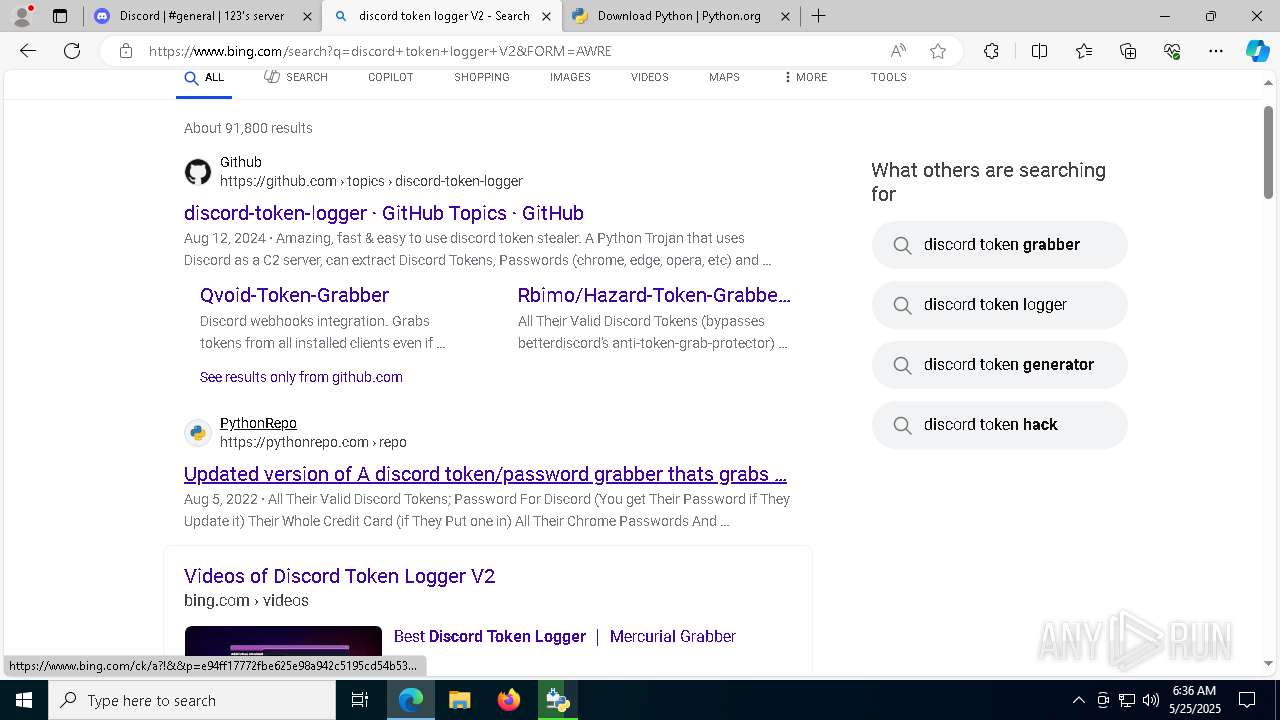Open Videos of Discord Token Logger V2

(x=340, y=576)
